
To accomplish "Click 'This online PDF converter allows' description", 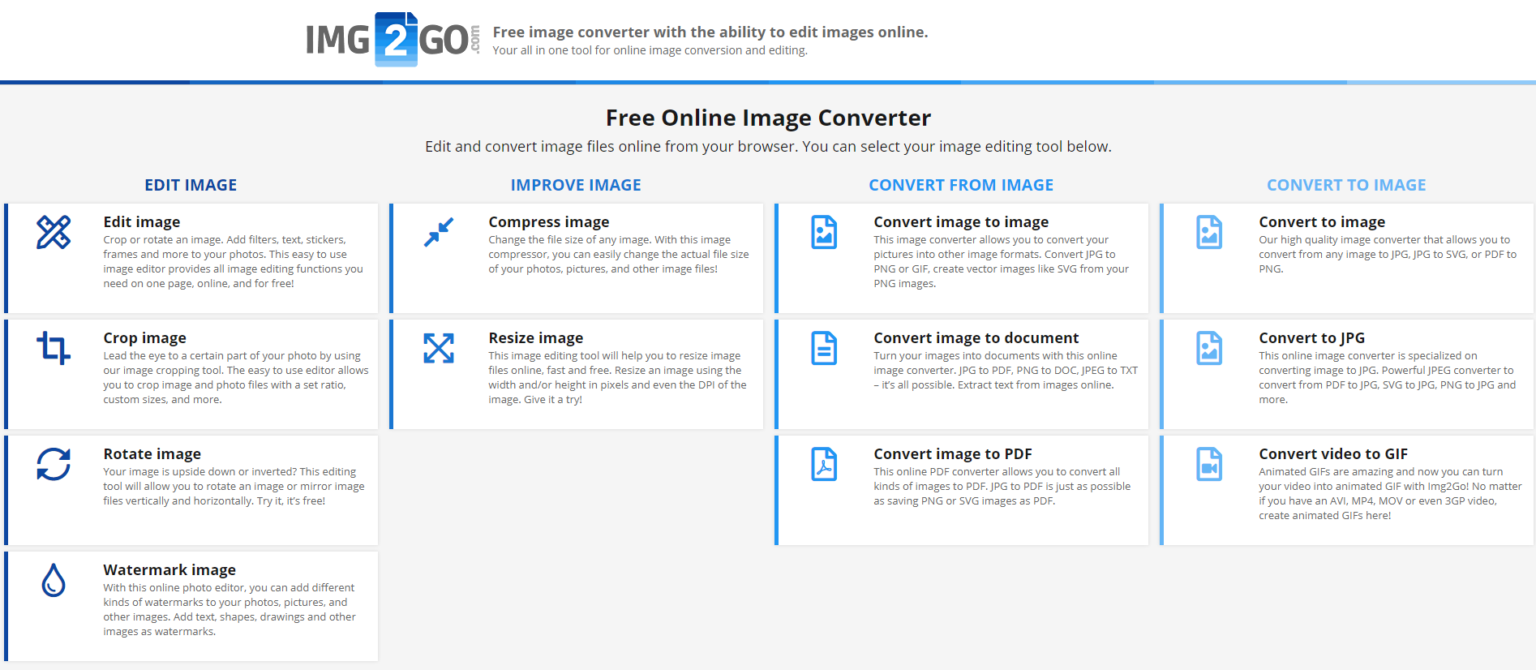I will 1002,486.
